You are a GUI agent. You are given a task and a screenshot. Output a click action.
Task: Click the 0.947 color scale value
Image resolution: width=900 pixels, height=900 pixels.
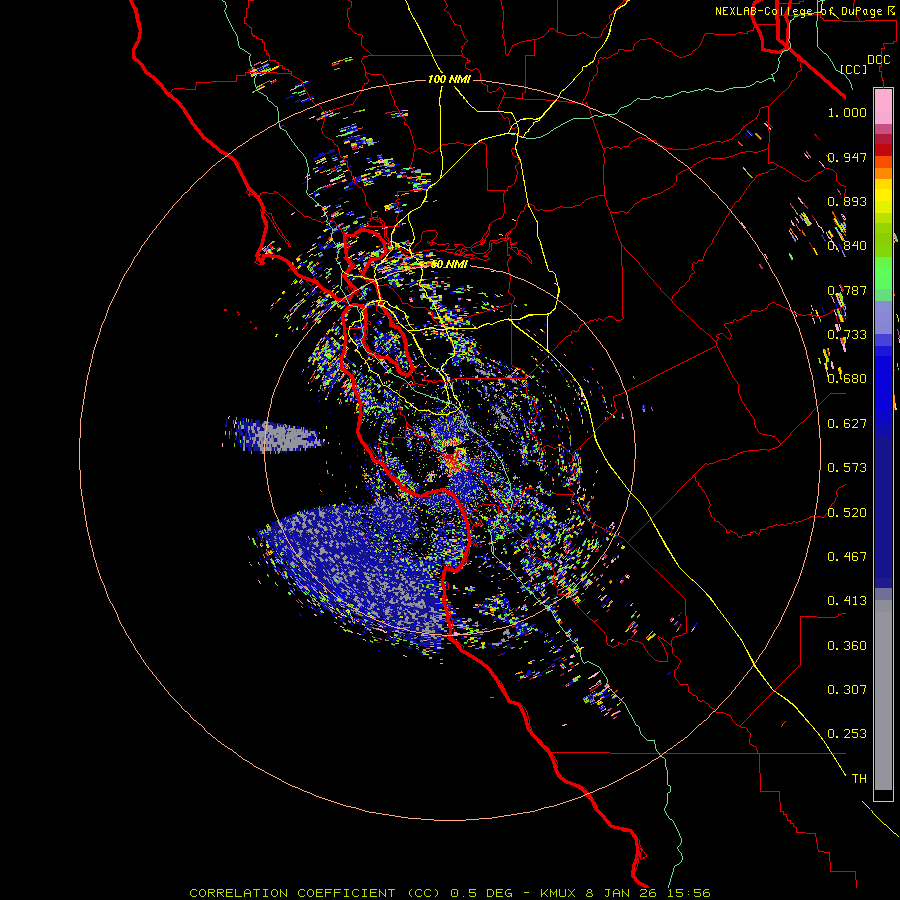click(847, 157)
